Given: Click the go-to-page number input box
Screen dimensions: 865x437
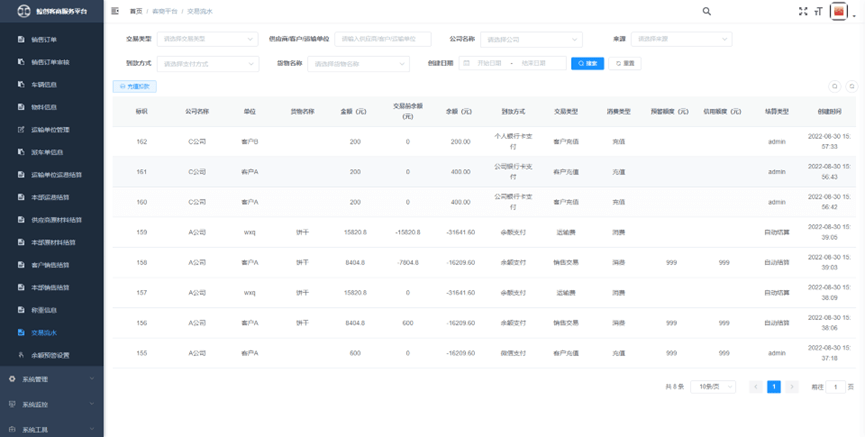Looking at the screenshot, I should (835, 387).
